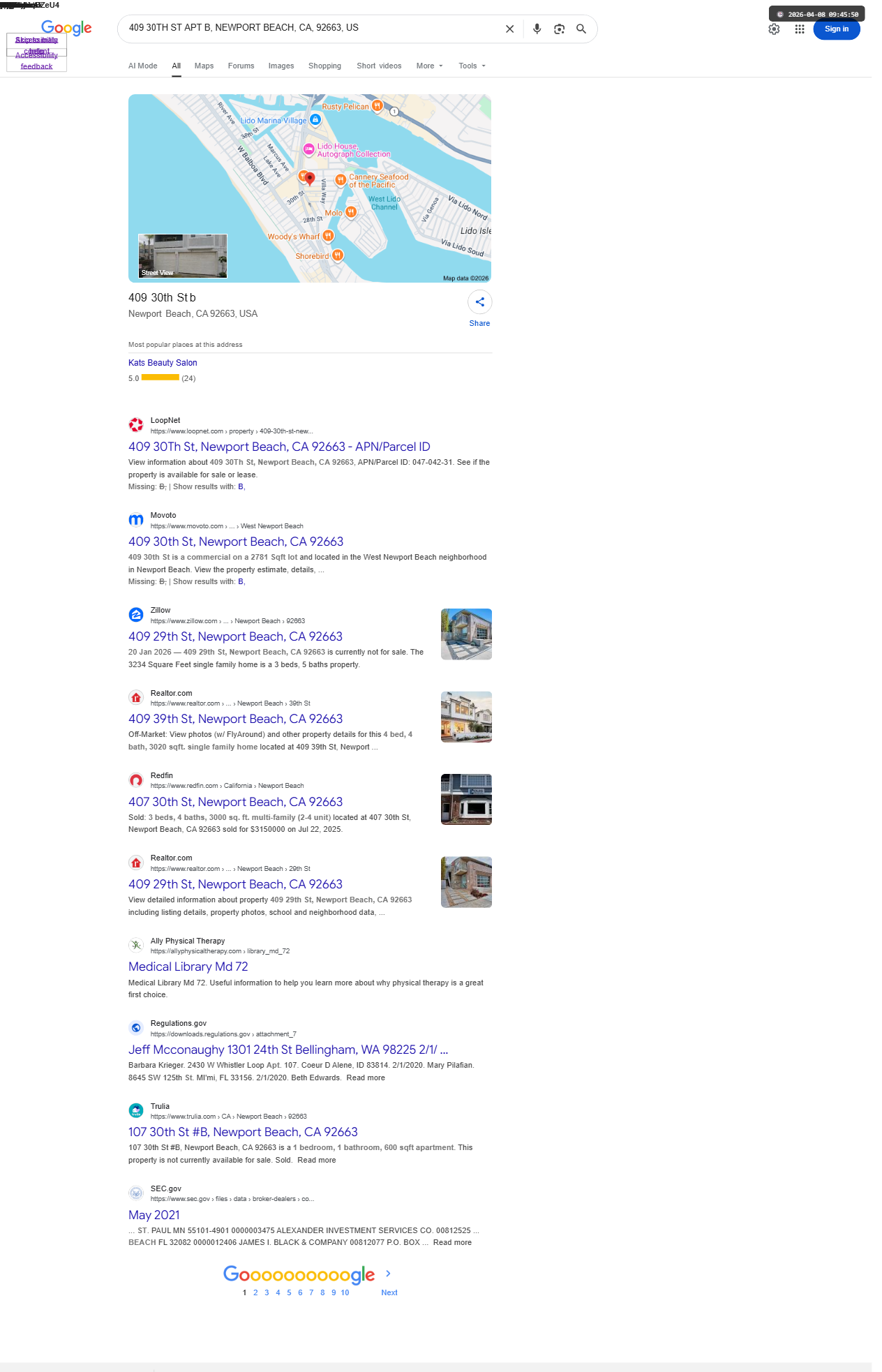
Task: Switch to the Short videos tab
Action: click(x=379, y=66)
